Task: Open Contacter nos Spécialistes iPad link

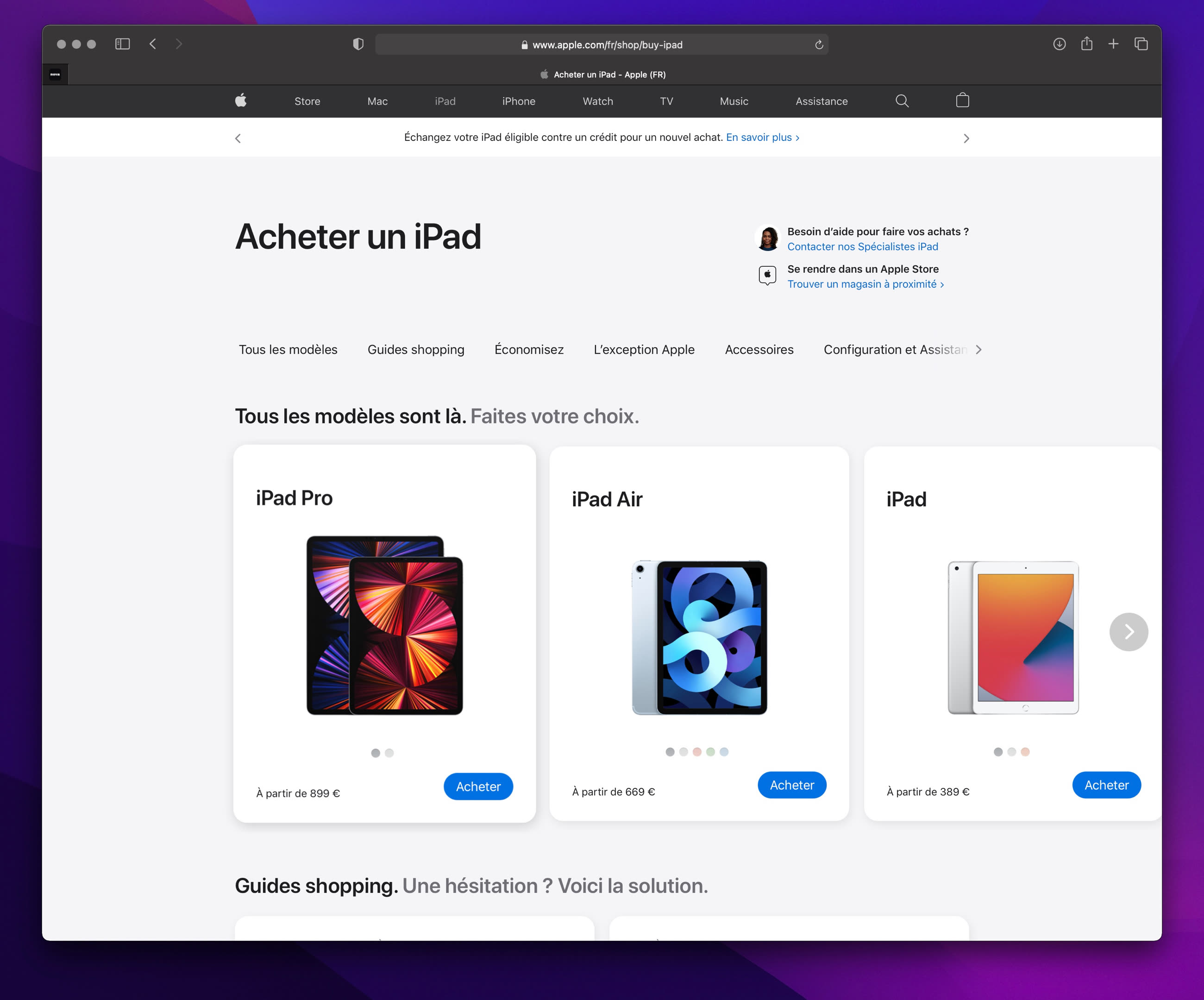Action: (862, 246)
